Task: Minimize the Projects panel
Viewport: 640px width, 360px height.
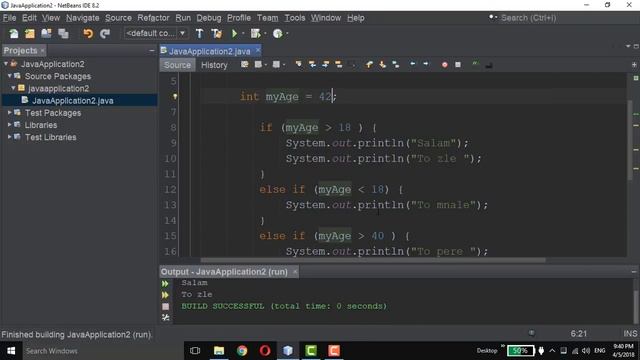Action: (152, 50)
